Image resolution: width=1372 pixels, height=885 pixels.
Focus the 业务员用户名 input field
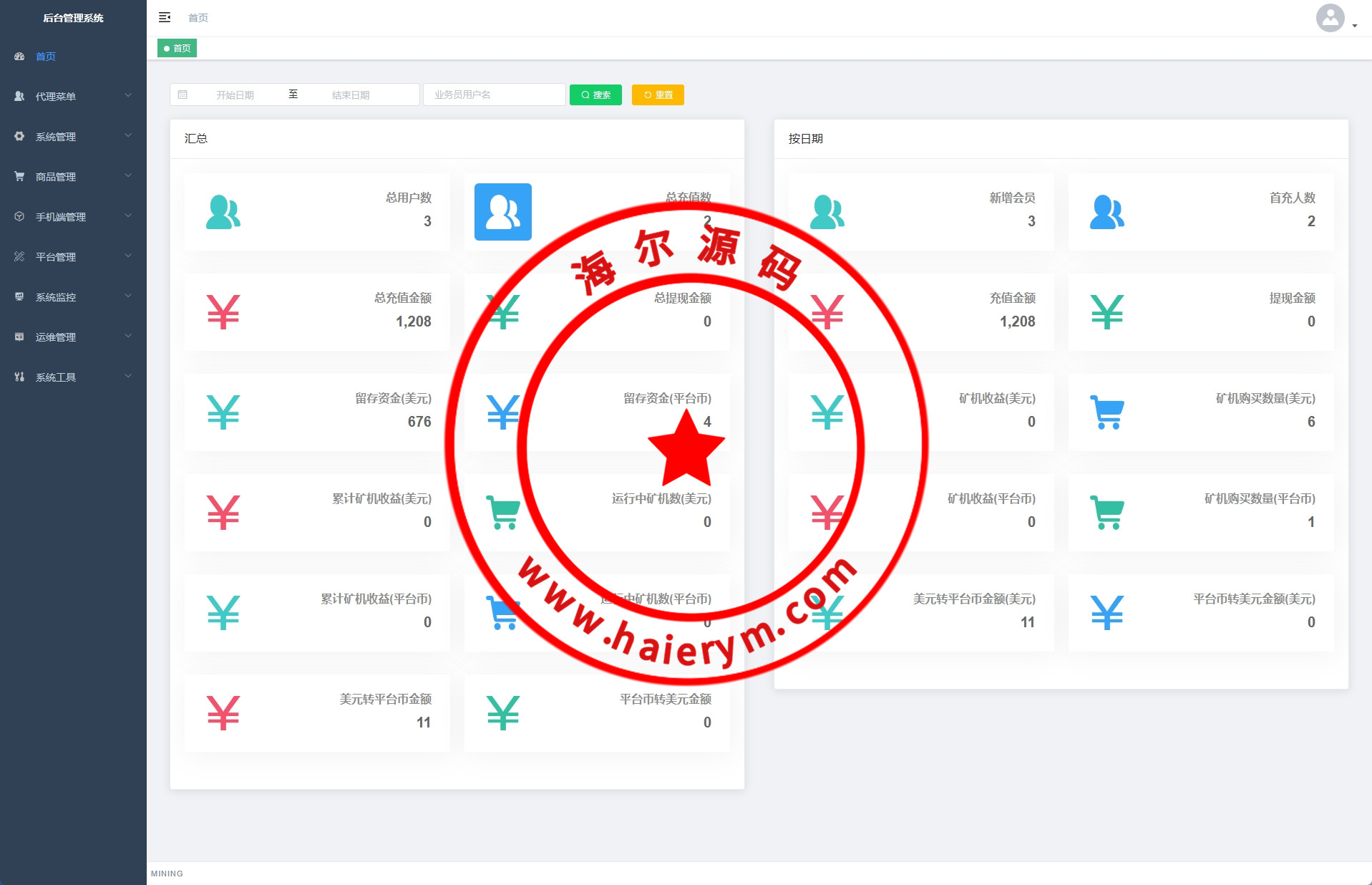494,95
